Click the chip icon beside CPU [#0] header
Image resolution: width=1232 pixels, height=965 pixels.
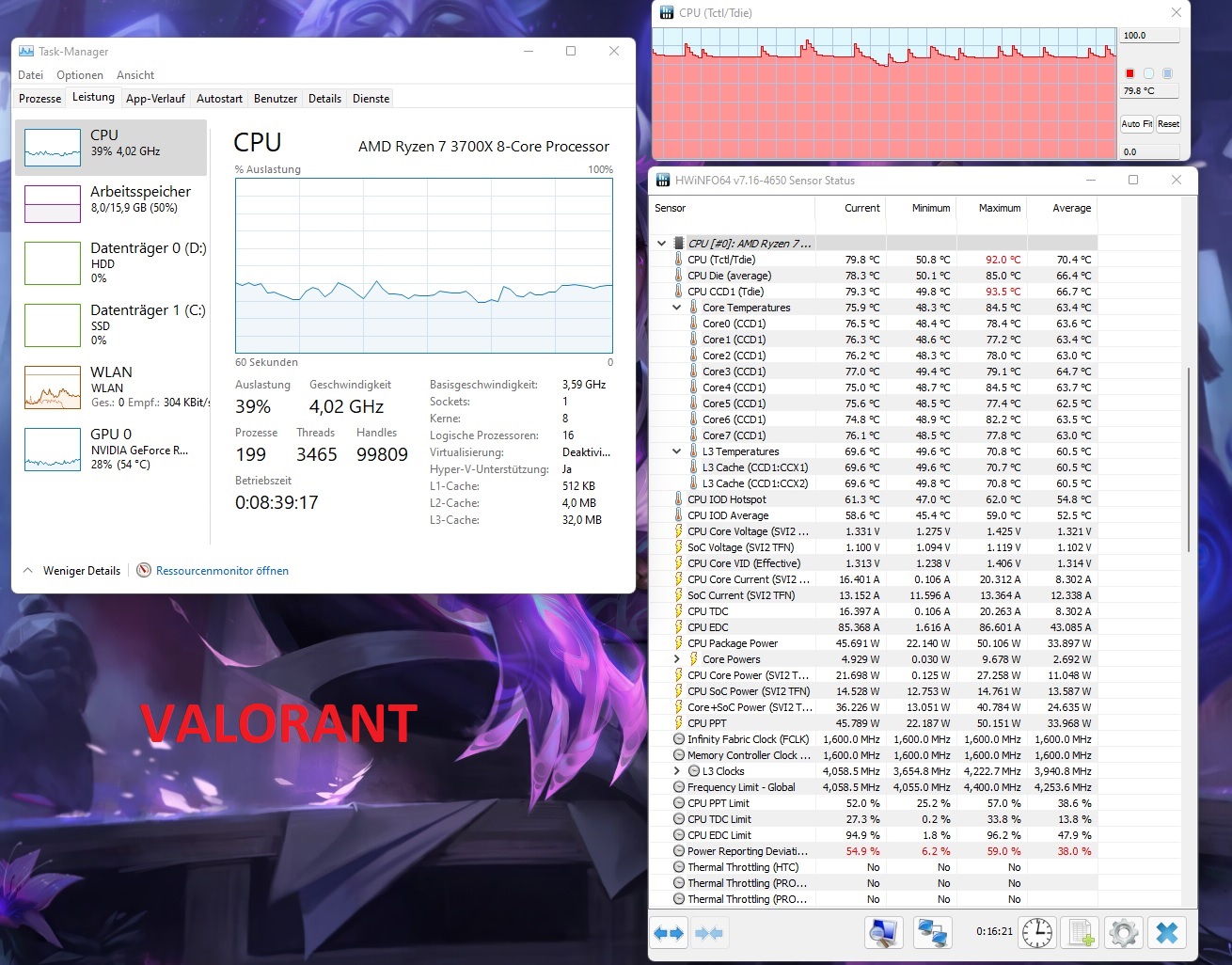(x=679, y=244)
